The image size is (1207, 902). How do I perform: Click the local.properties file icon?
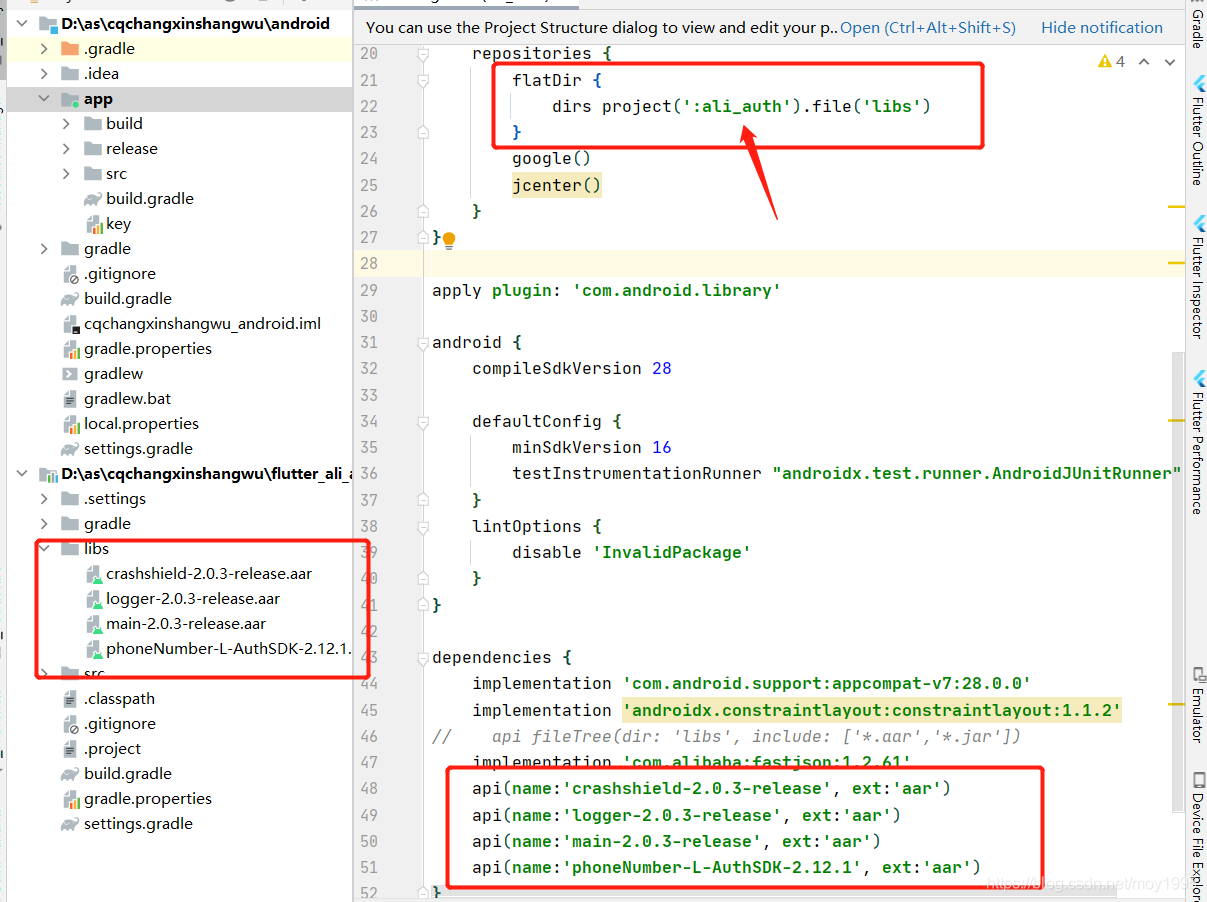[71, 424]
